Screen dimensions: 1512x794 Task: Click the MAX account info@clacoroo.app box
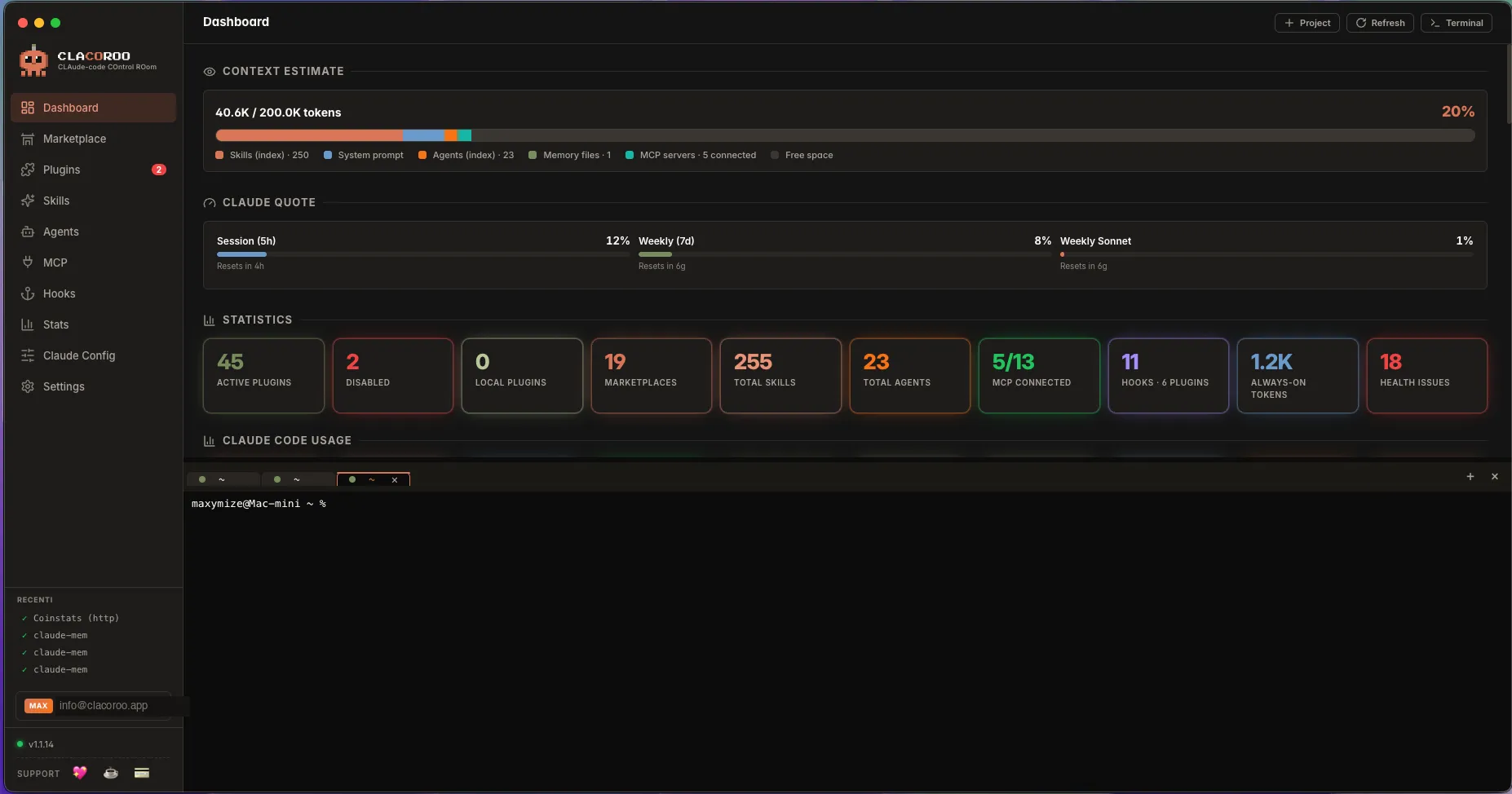pos(94,706)
